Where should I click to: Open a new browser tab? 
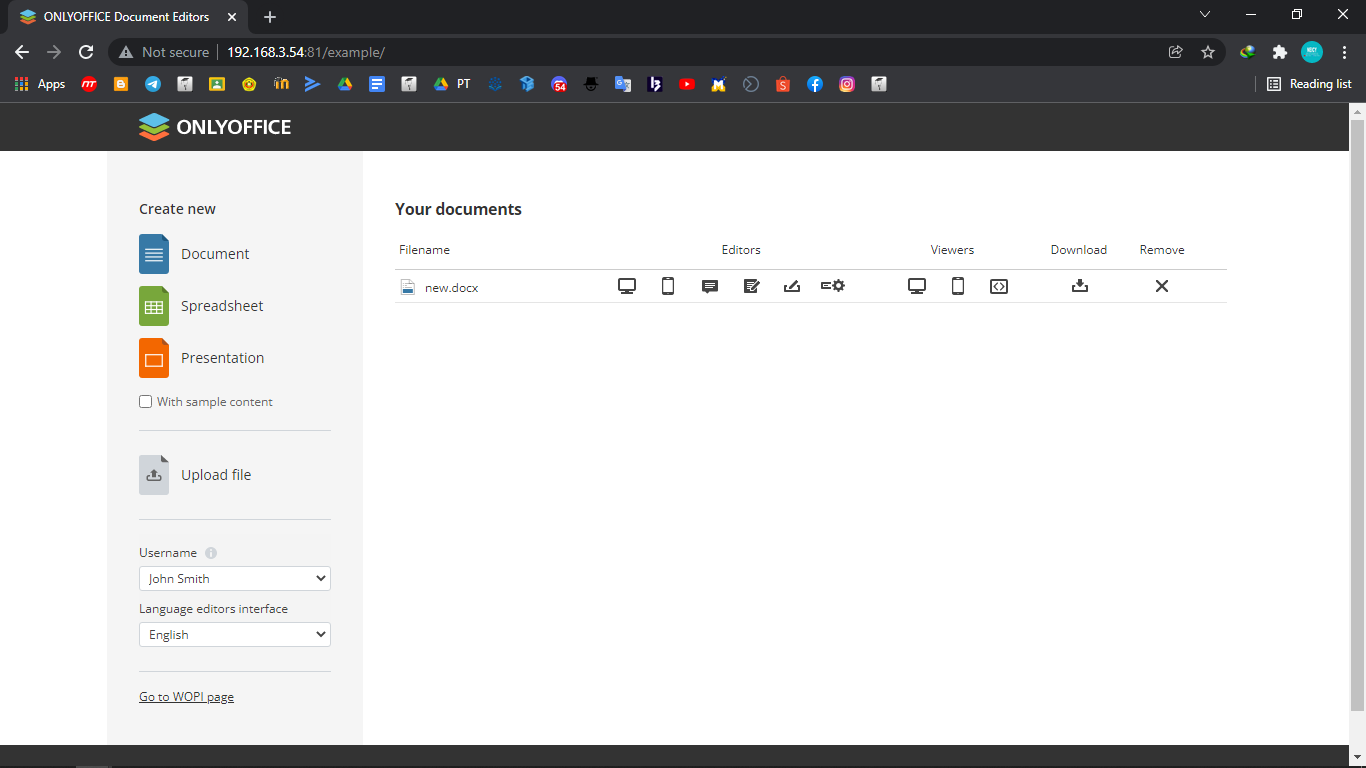pos(270,17)
